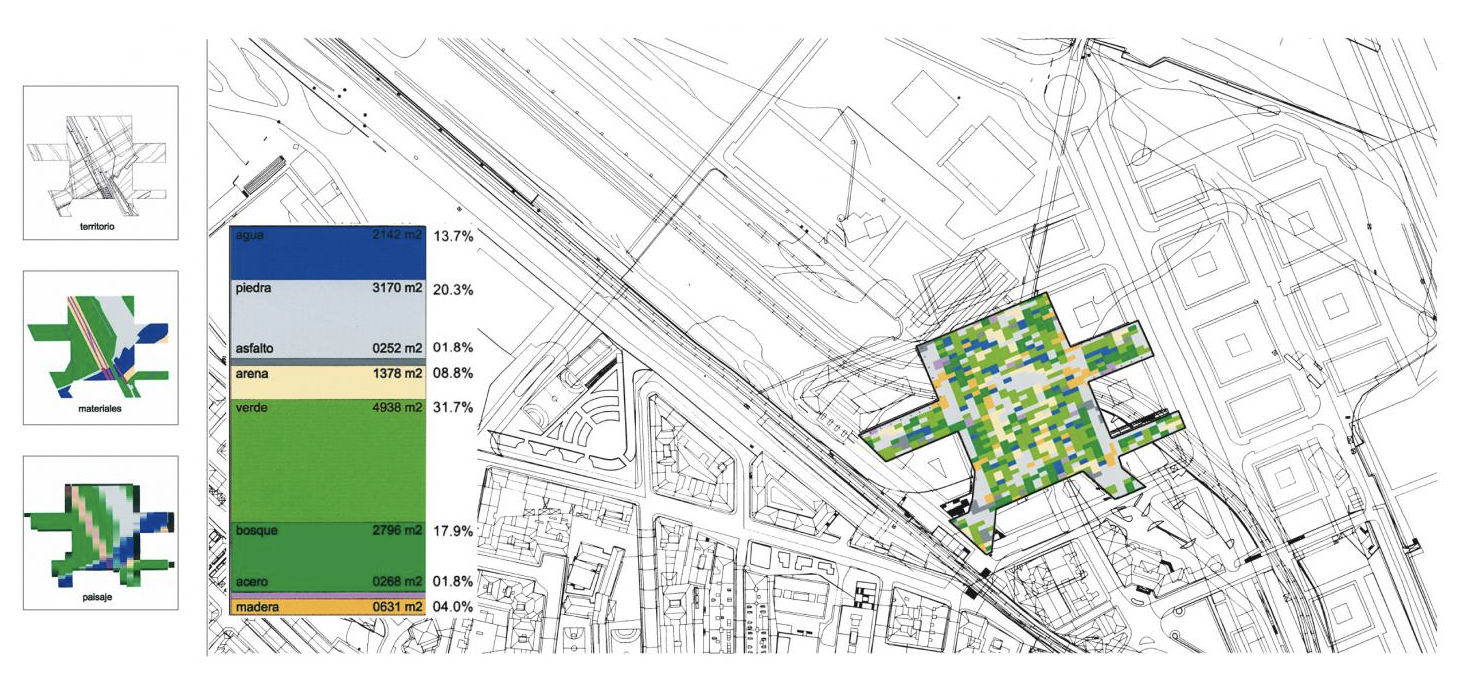Pick the thin purple acero strip
This screenshot has height=696, width=1482.
[x=329, y=596]
